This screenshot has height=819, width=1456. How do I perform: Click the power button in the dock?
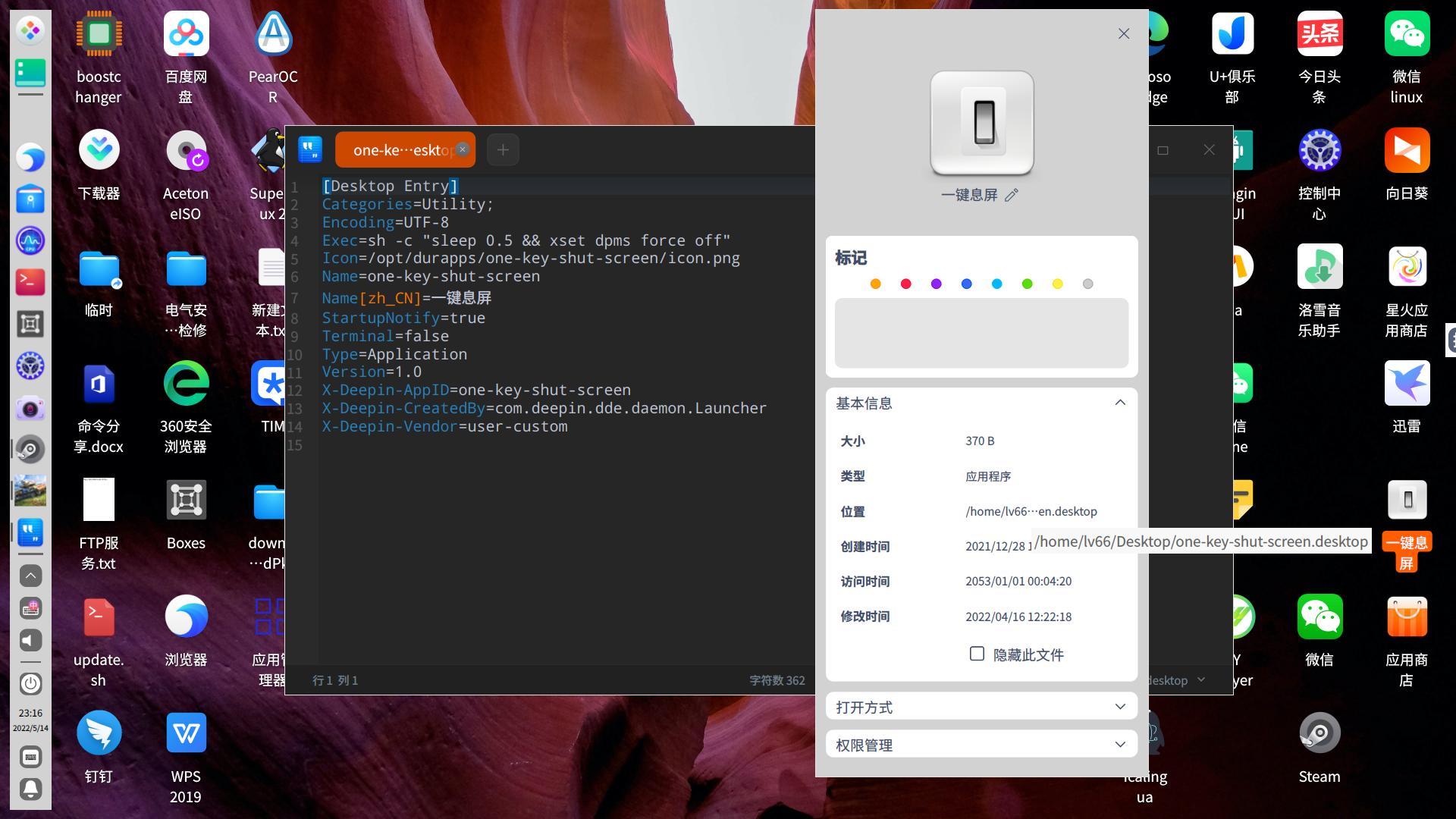pos(30,683)
